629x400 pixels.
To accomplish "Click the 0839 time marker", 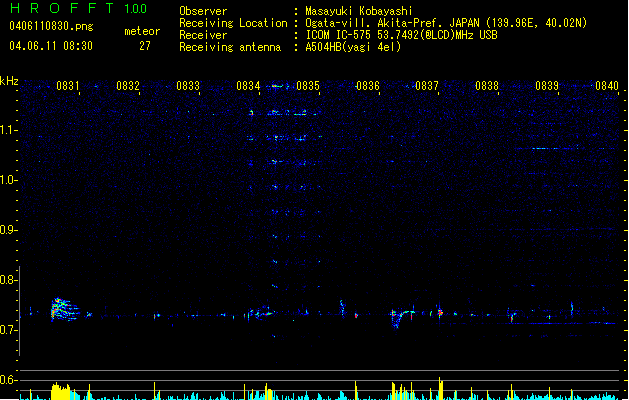I will coord(547,86).
